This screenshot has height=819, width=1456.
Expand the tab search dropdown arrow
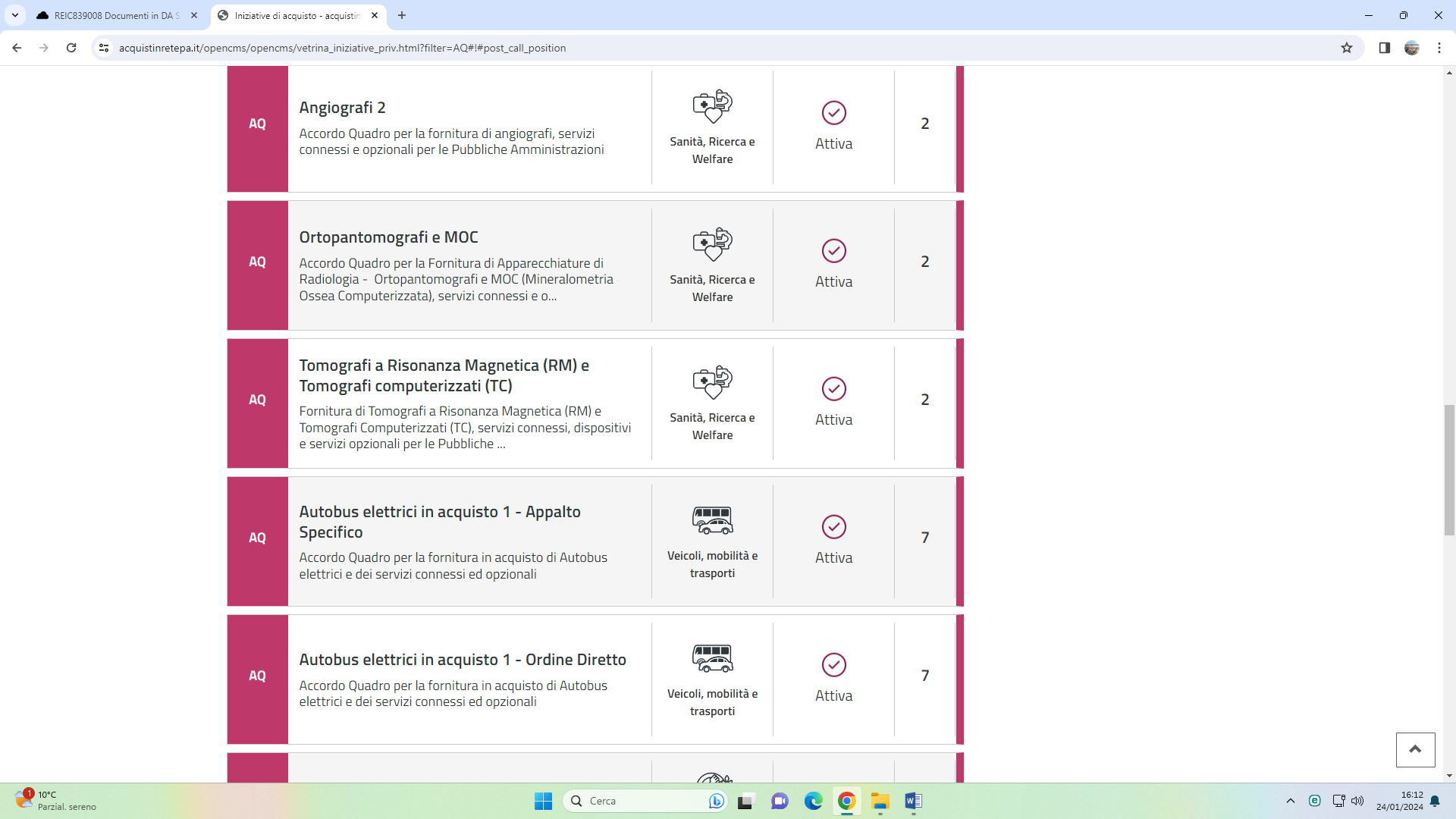click(x=14, y=15)
